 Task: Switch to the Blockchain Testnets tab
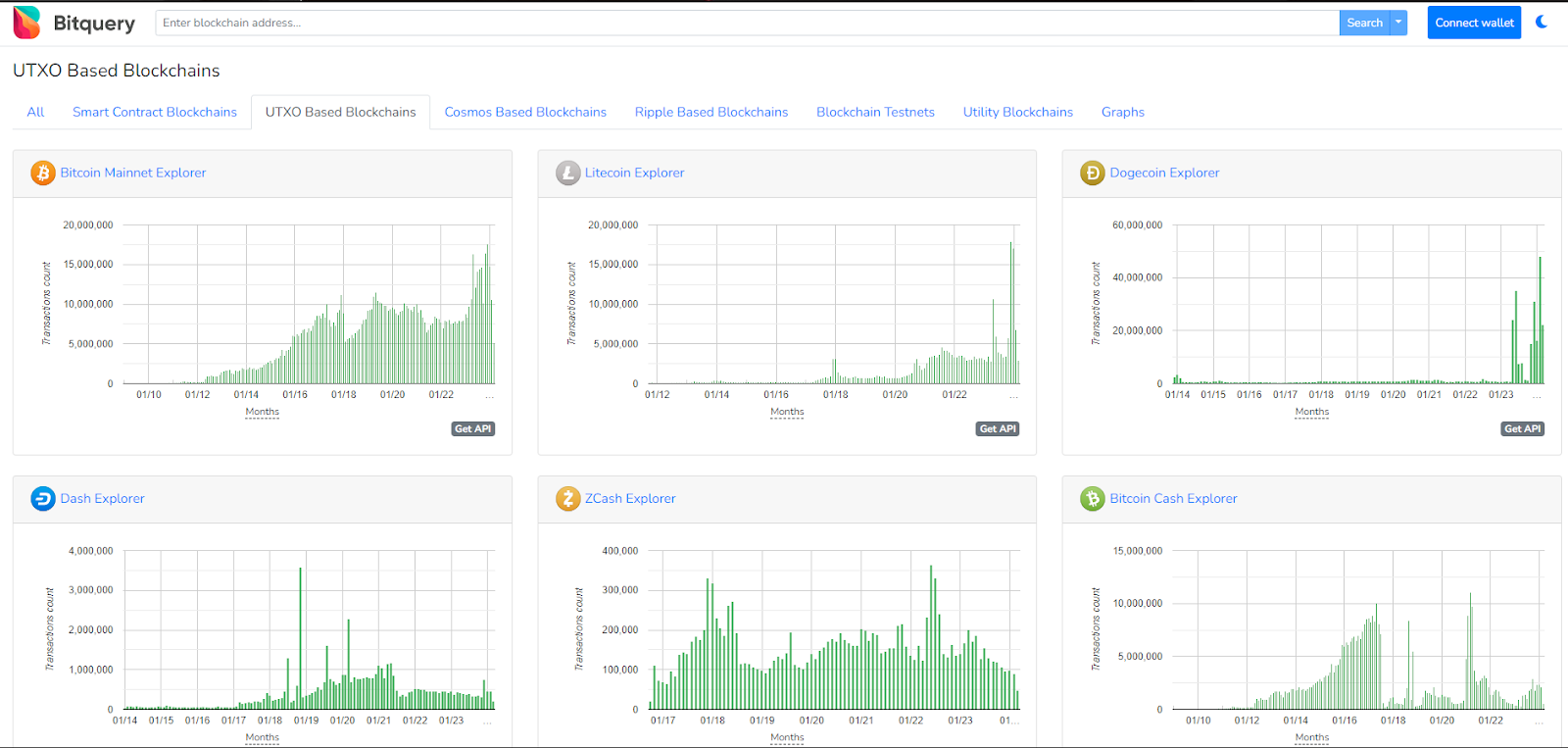coord(875,112)
